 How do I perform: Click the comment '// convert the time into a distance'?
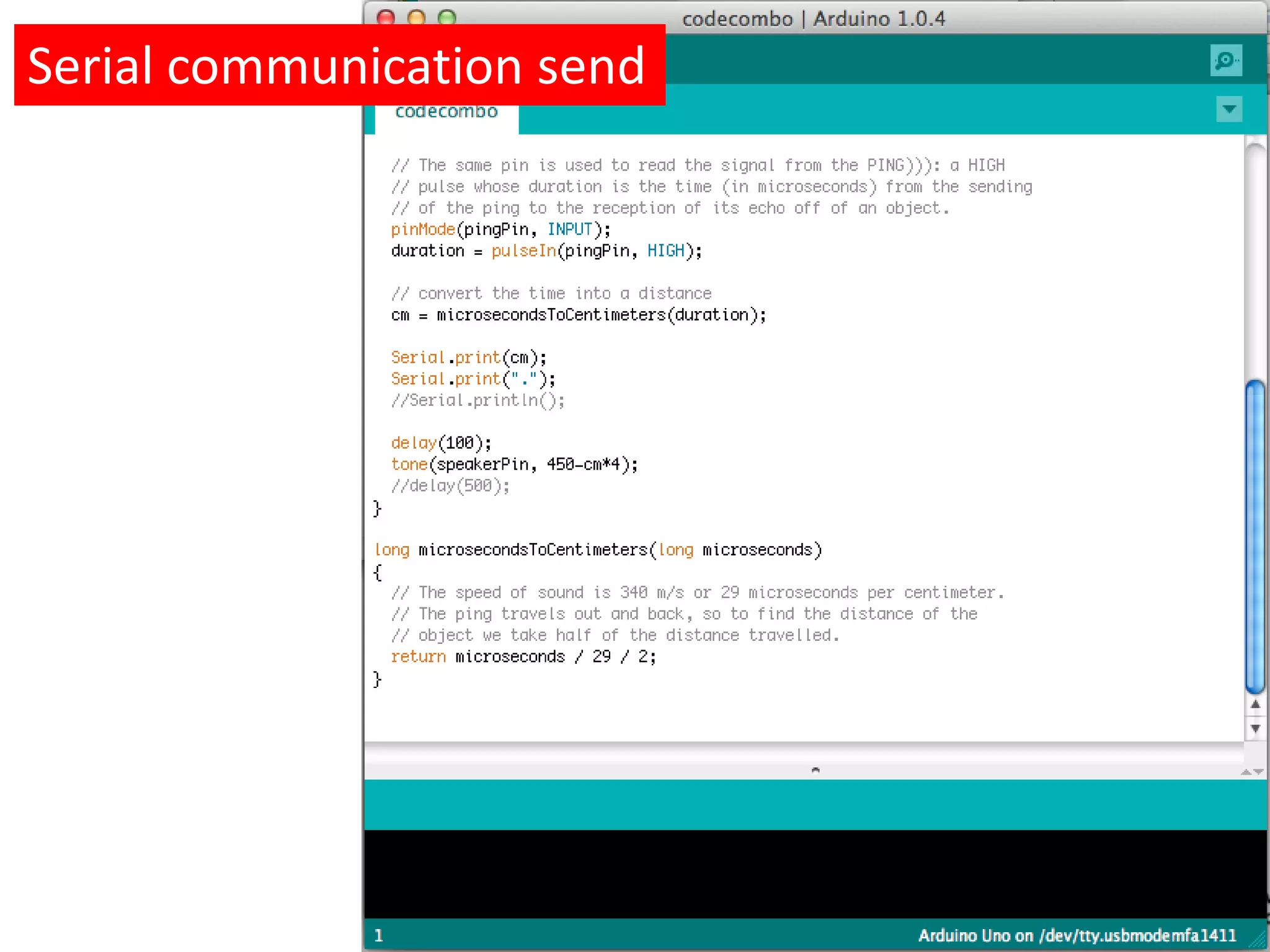551,294
